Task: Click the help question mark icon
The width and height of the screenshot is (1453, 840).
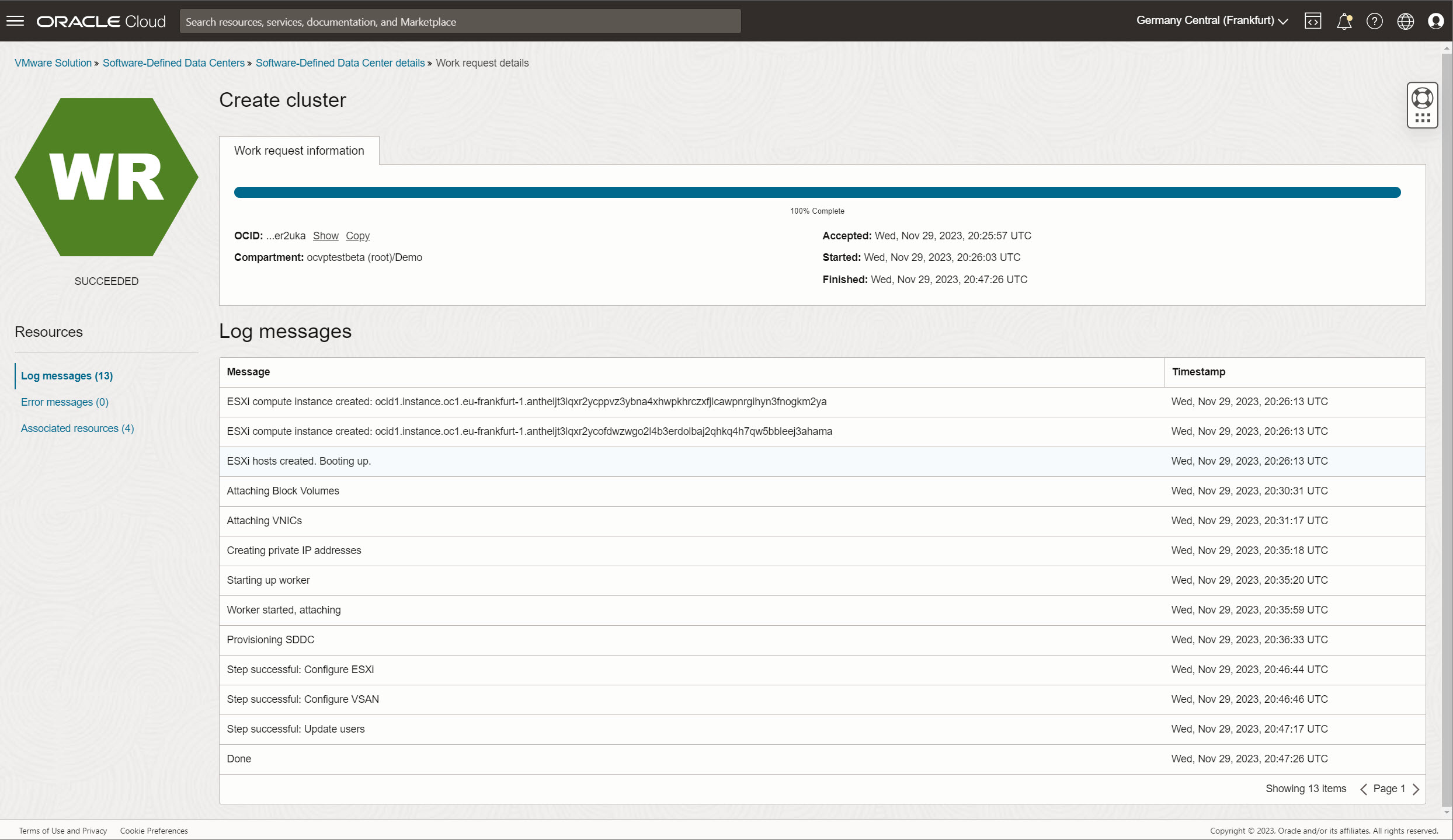Action: pyautogui.click(x=1374, y=21)
